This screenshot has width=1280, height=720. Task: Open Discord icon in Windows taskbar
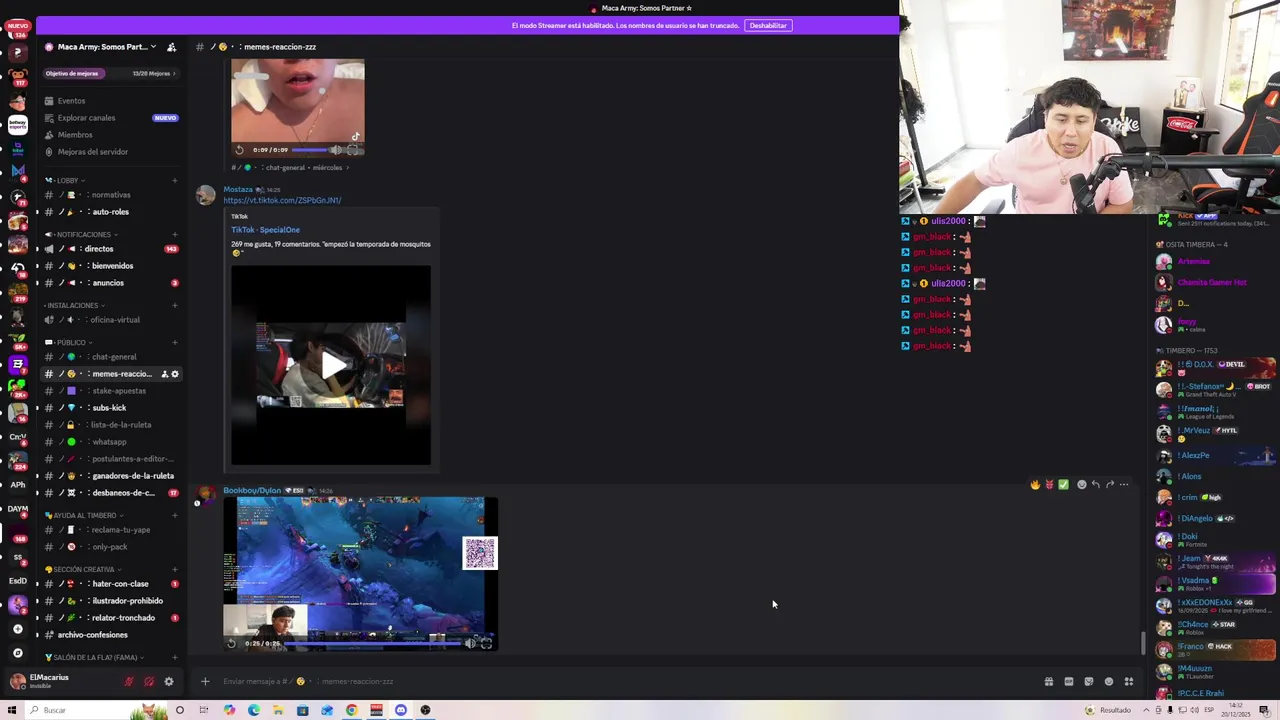tap(401, 710)
